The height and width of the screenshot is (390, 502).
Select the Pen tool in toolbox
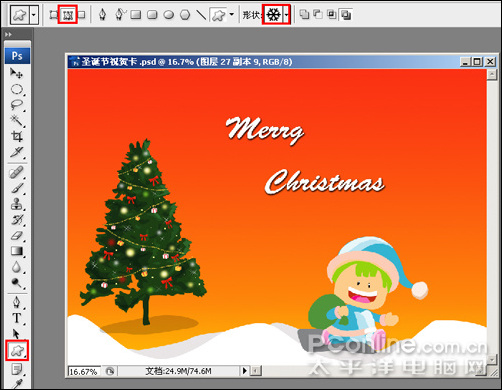17,302
